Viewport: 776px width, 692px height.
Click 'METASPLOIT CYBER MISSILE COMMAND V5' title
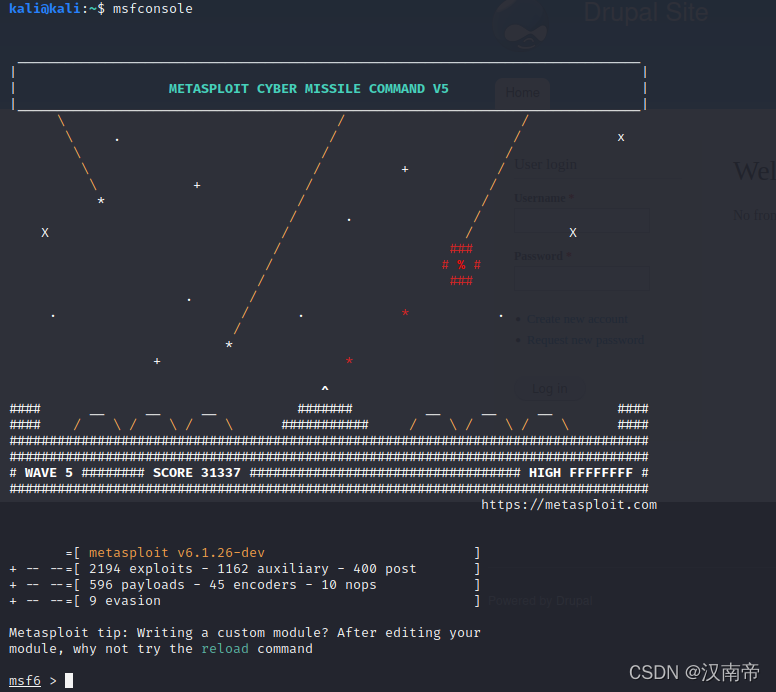point(308,89)
